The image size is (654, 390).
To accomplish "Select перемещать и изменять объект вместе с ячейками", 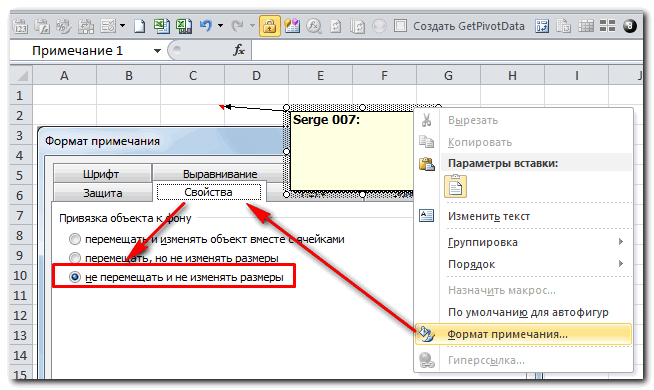I will pos(207,239).
